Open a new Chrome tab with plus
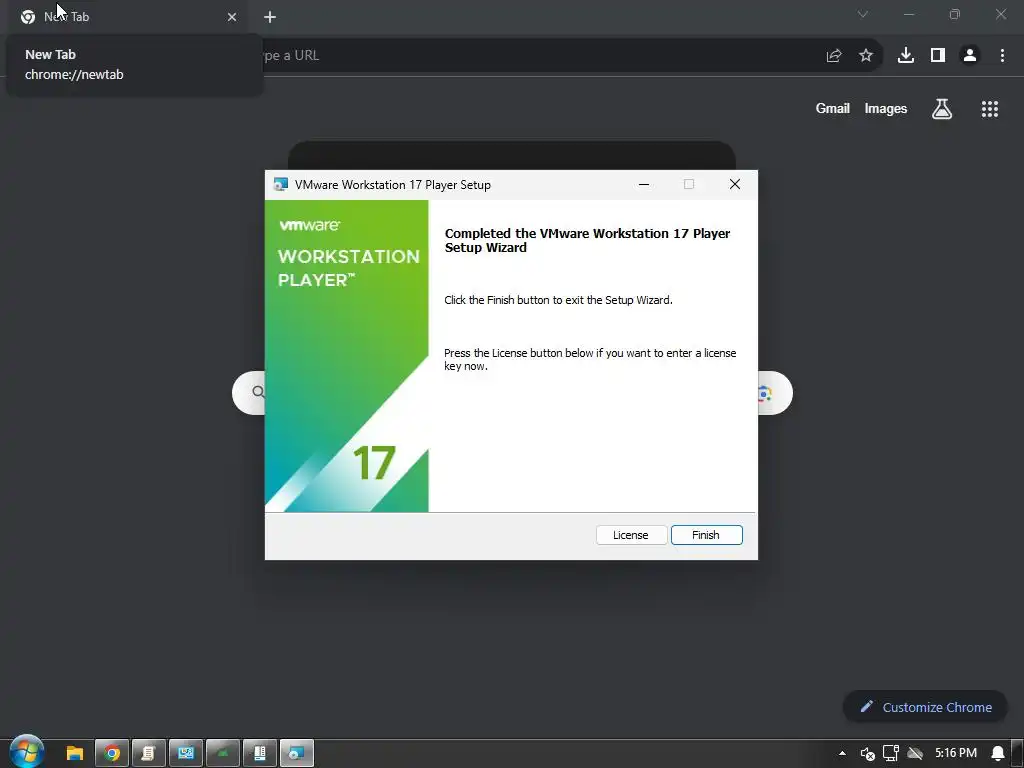 pyautogui.click(x=270, y=17)
